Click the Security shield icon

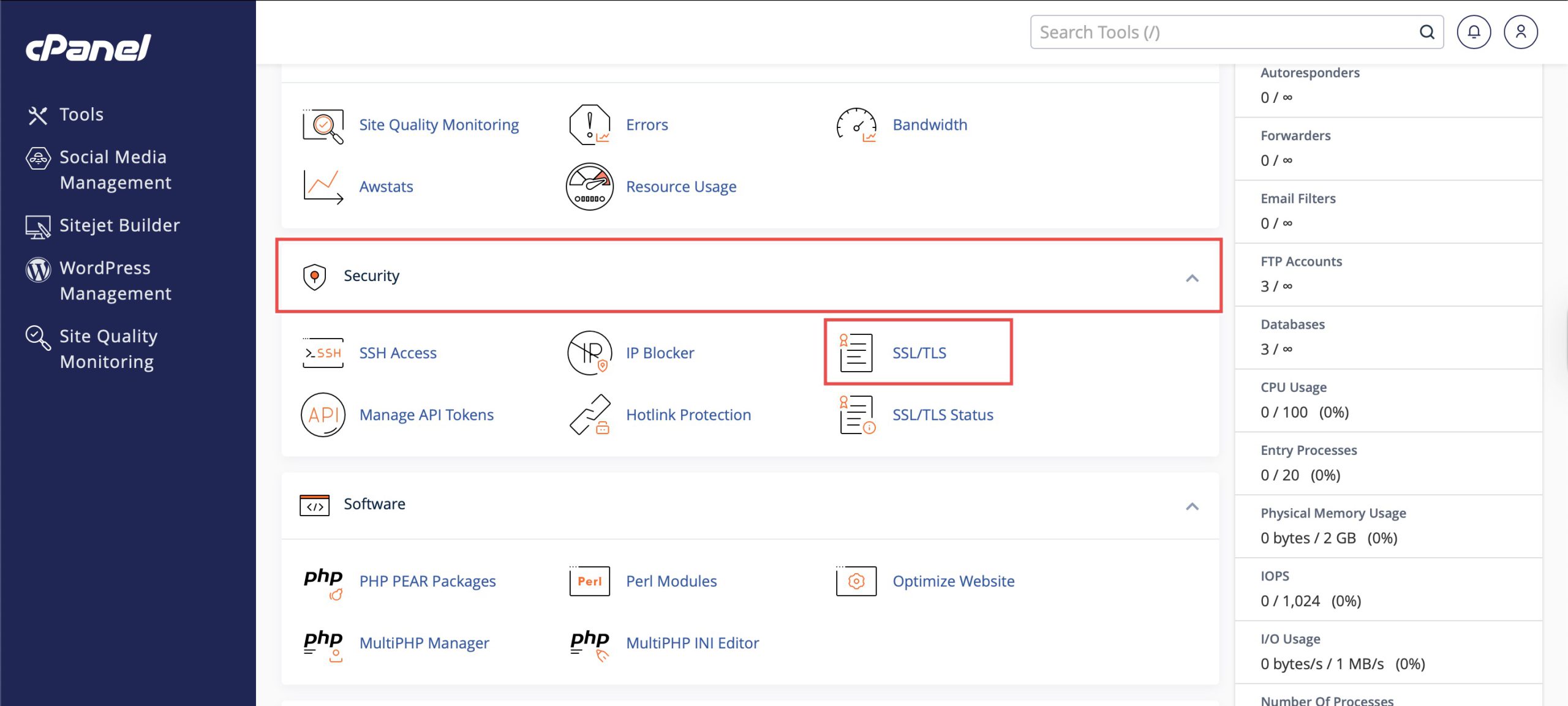point(314,277)
